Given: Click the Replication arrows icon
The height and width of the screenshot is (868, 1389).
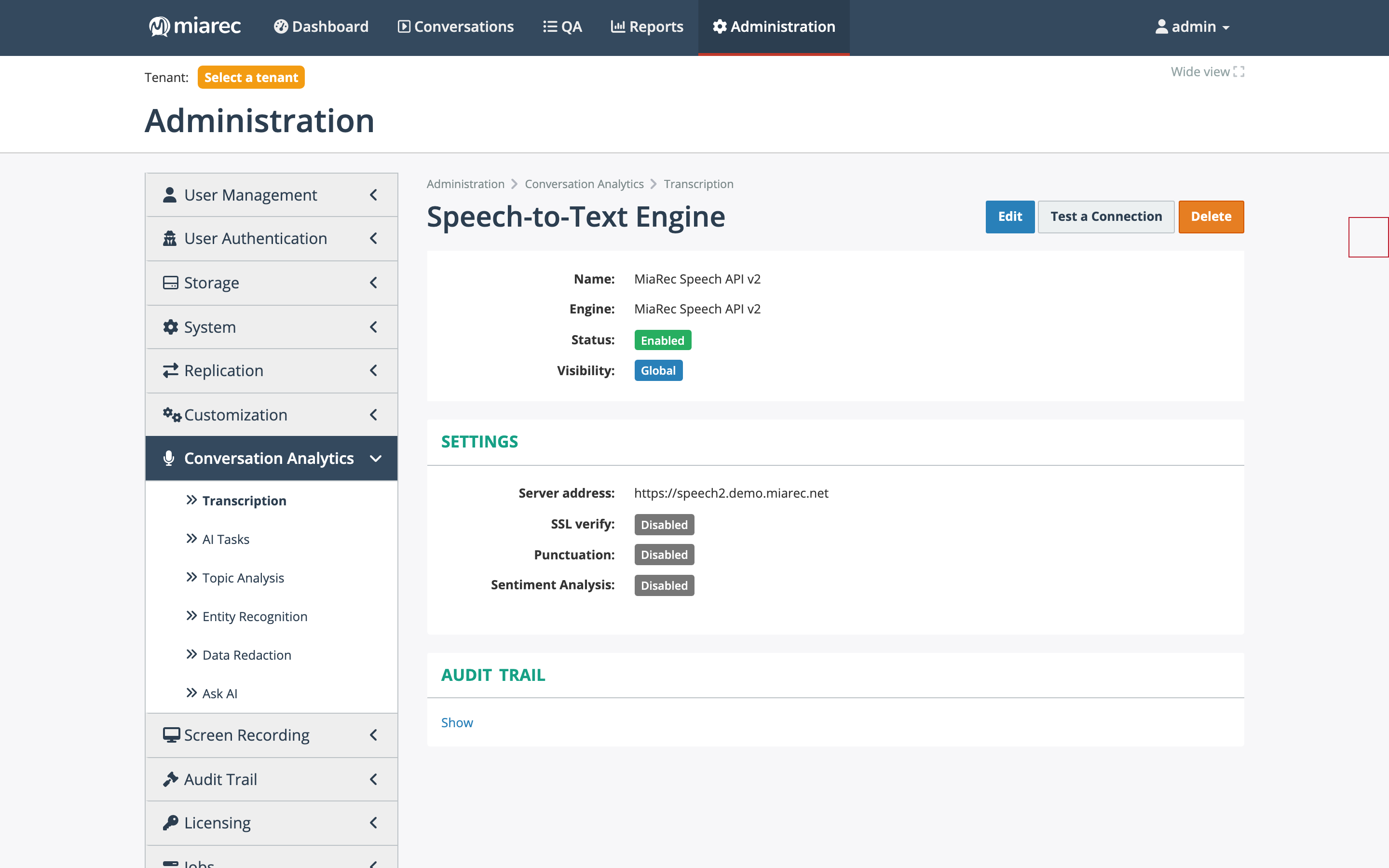Looking at the screenshot, I should pos(170,371).
